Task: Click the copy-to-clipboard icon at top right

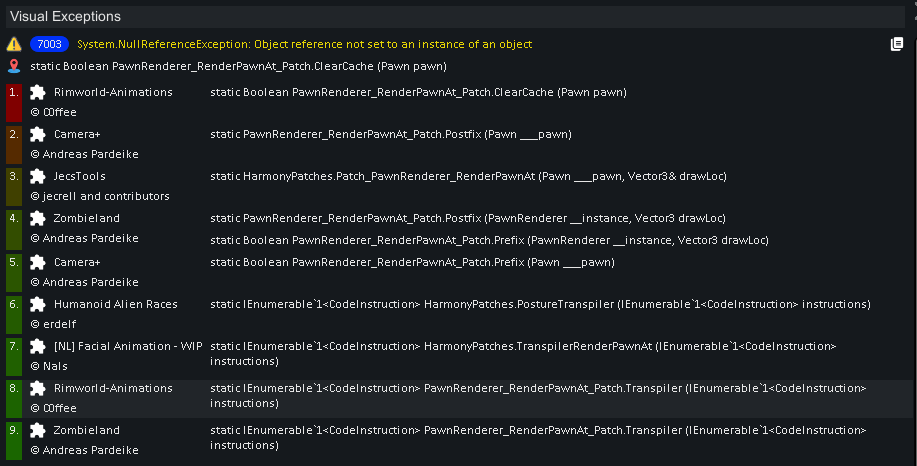Action: click(897, 44)
